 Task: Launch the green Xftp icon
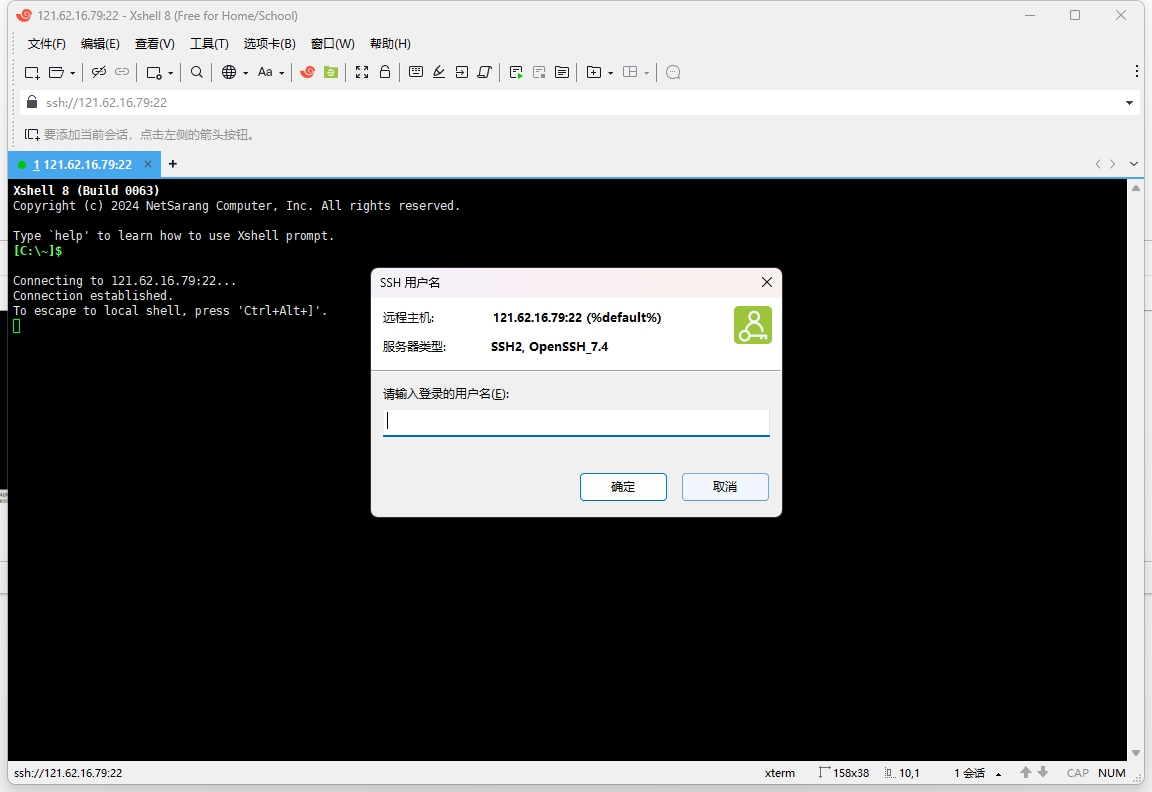pos(331,72)
